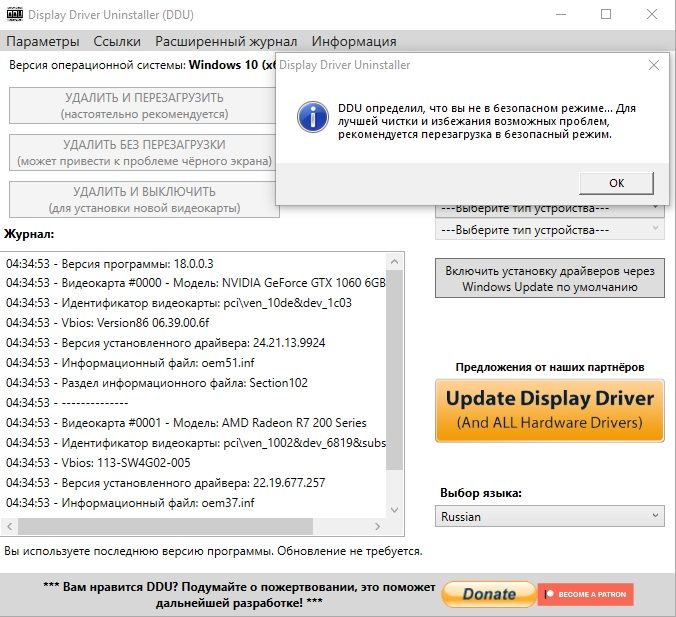The width and height of the screenshot is (676, 617).
Task: Open the Russian language dropdown
Action: tap(550, 517)
